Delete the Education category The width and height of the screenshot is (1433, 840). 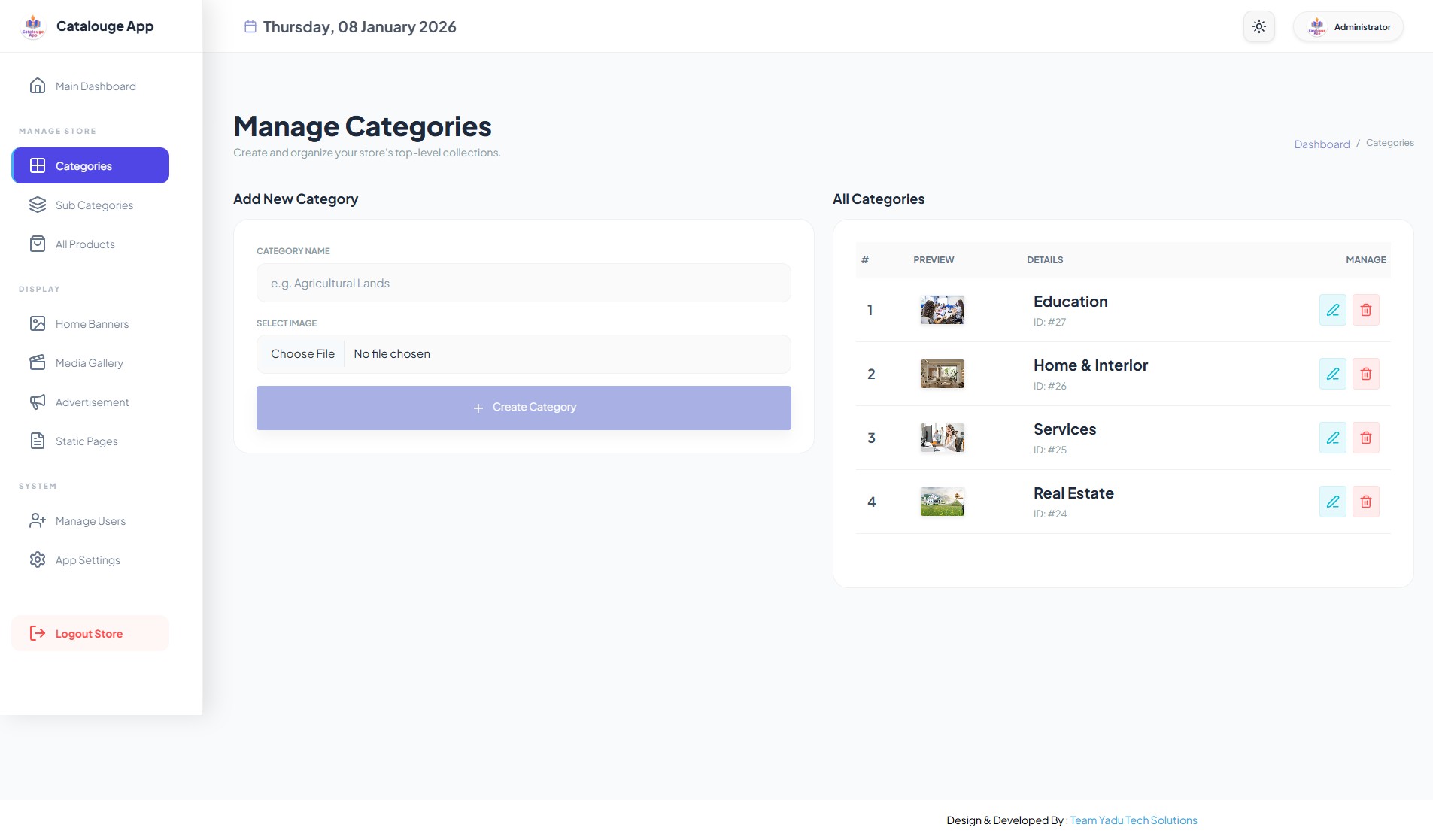click(x=1366, y=310)
